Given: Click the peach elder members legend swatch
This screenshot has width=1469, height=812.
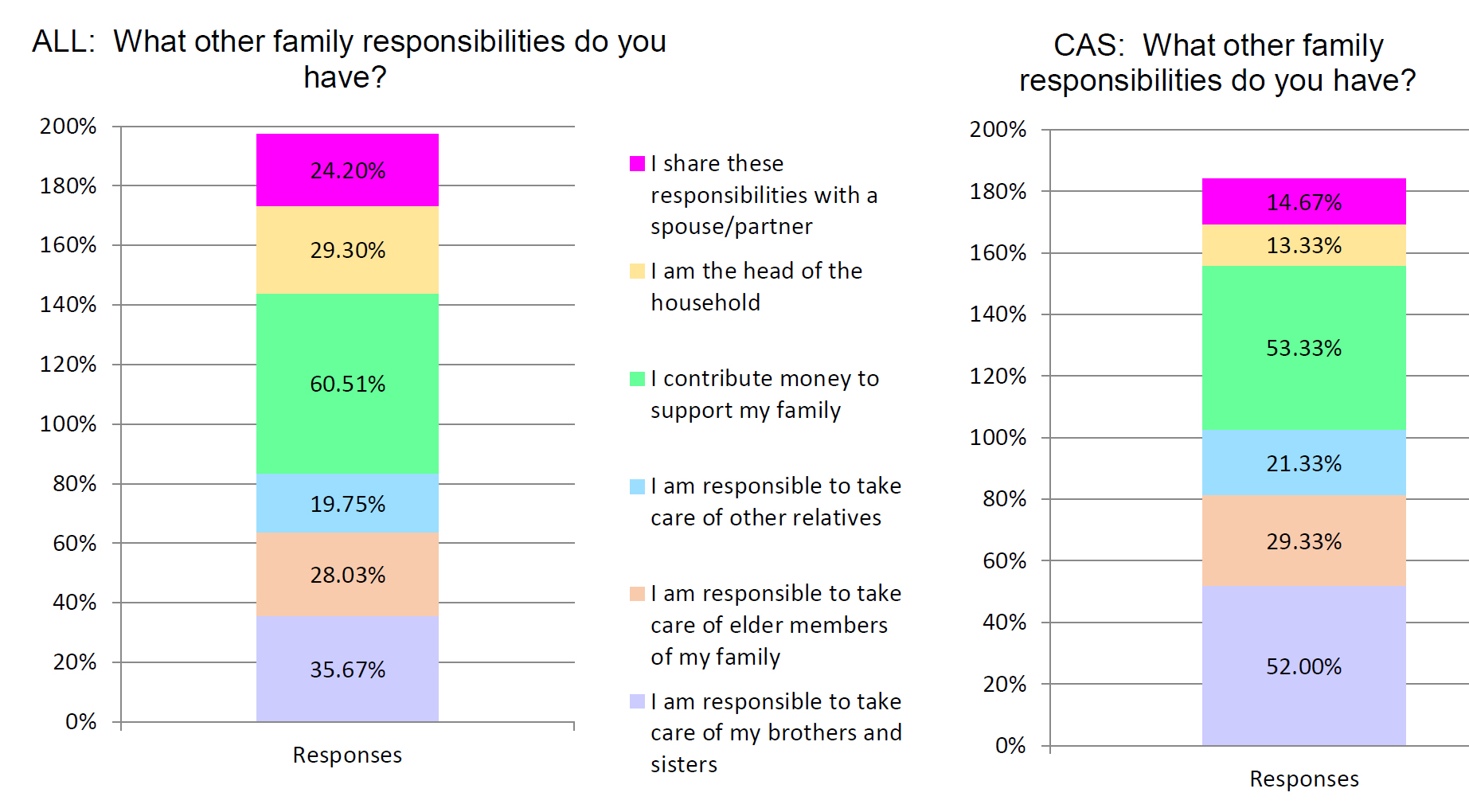Looking at the screenshot, I should tap(637, 594).
